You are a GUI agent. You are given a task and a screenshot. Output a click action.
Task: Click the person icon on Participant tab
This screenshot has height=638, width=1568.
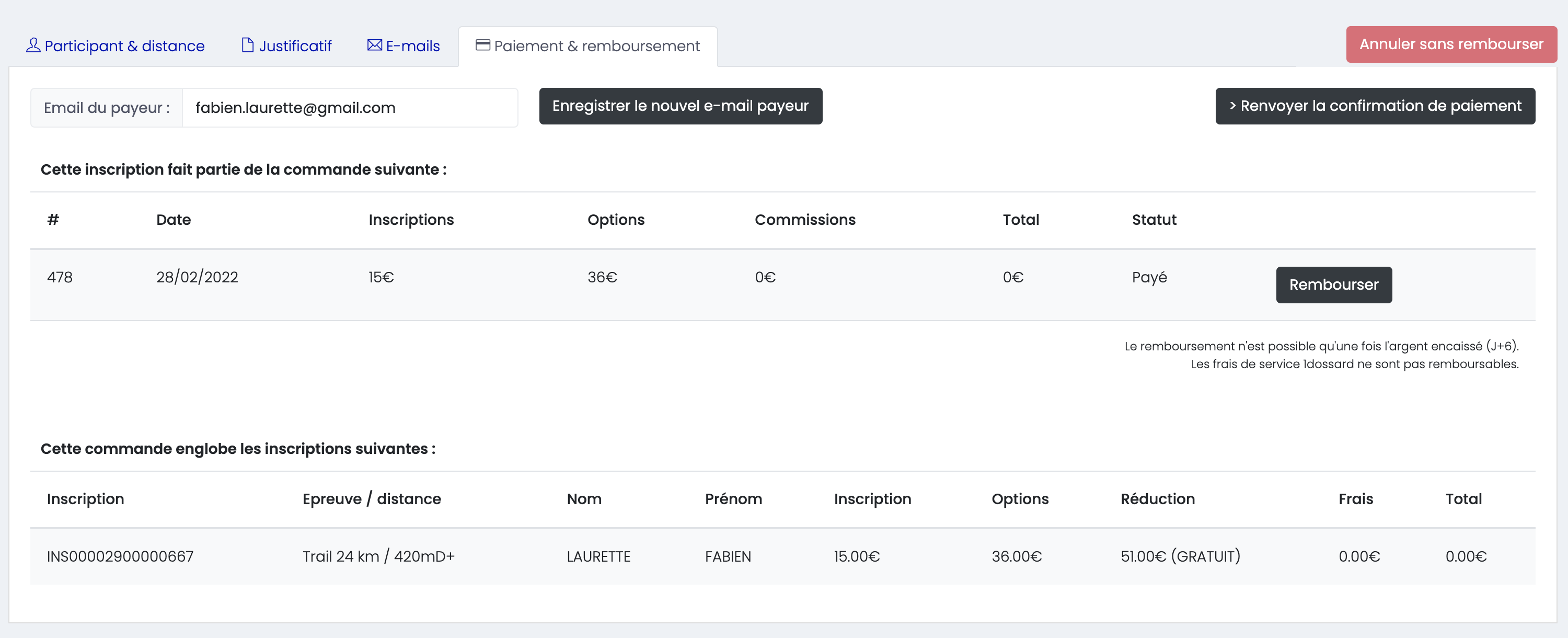pyautogui.click(x=33, y=45)
